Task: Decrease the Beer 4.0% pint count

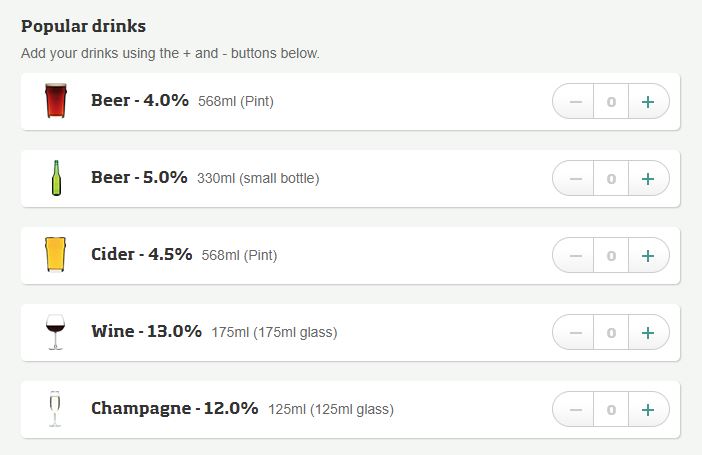Action: pos(575,101)
